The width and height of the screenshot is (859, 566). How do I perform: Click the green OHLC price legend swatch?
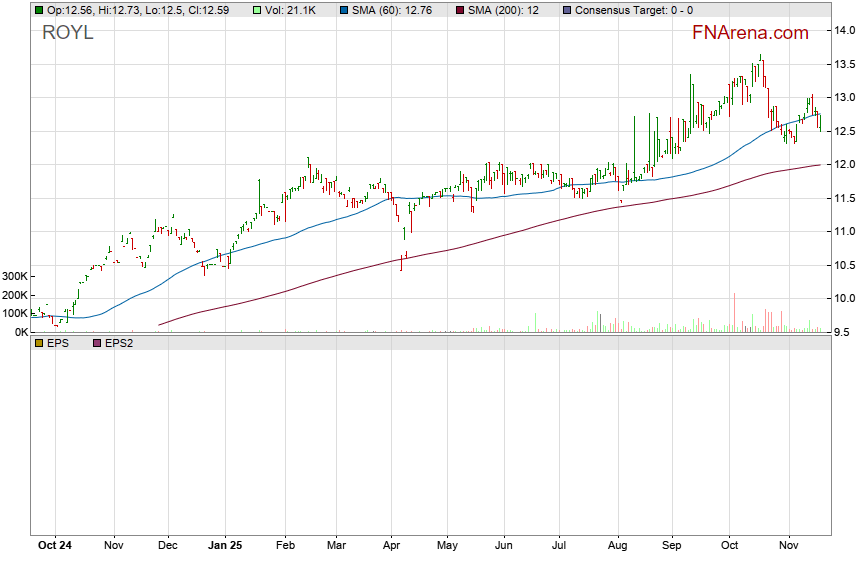point(39,10)
